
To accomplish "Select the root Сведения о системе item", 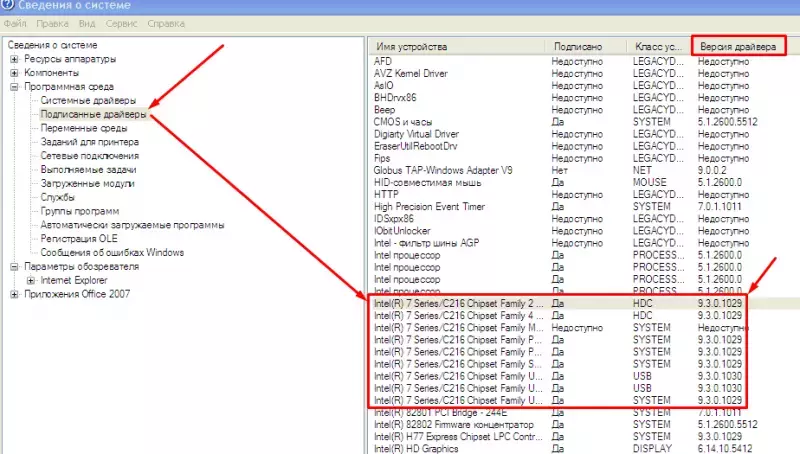I will [x=52, y=45].
